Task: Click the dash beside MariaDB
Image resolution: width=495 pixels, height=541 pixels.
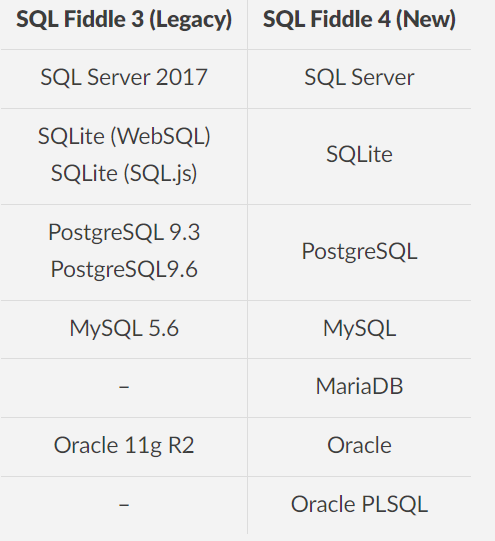Action: click(x=124, y=387)
